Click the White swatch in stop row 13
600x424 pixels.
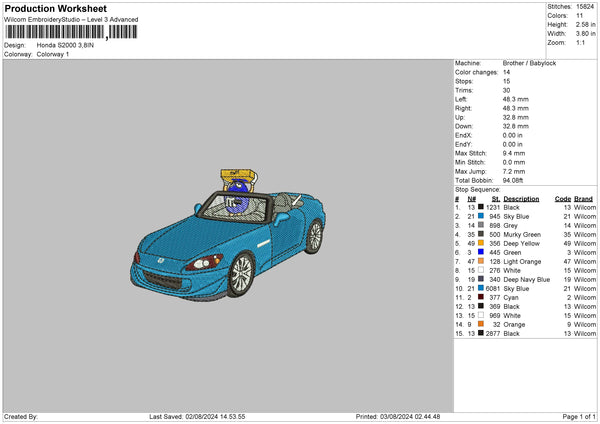[x=481, y=315]
